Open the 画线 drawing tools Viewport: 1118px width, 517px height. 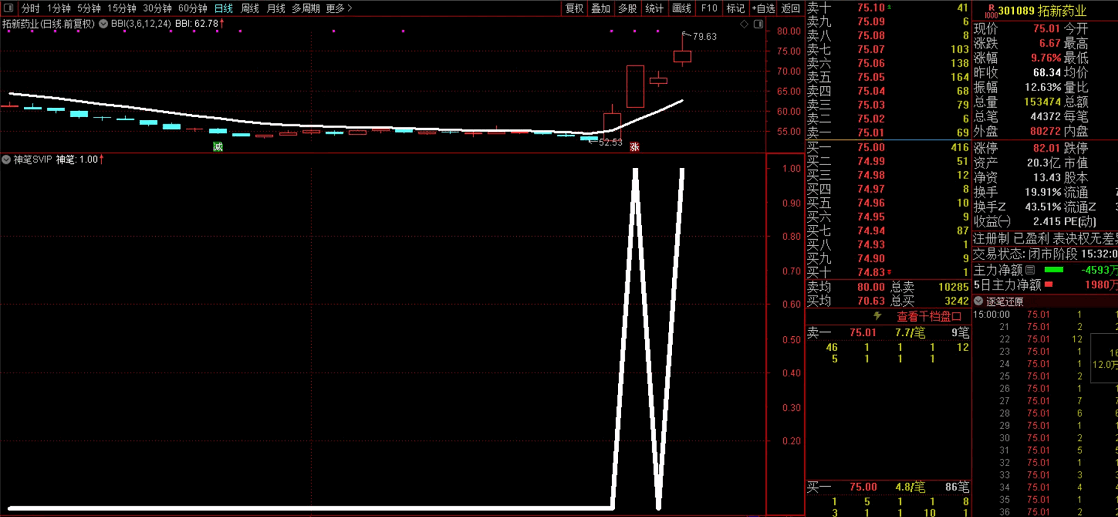682,9
